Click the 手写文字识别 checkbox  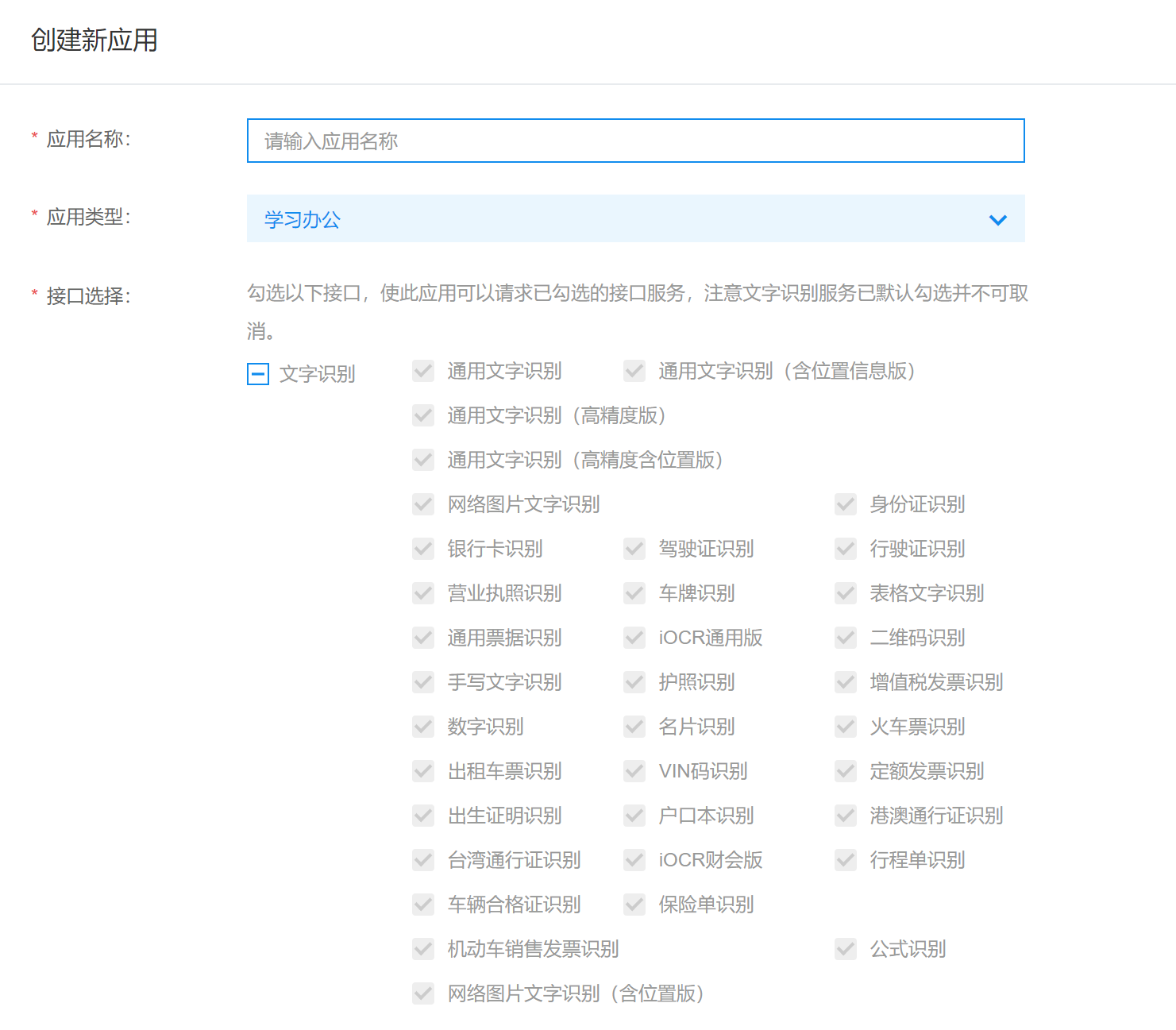pyautogui.click(x=423, y=682)
